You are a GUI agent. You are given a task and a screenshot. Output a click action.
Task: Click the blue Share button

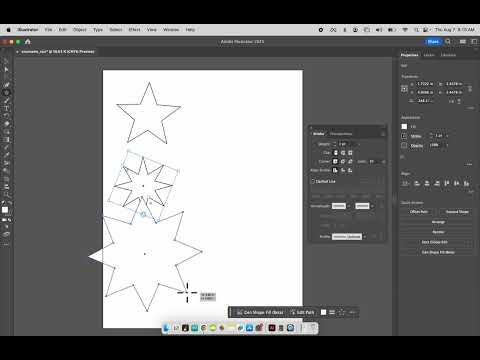pyautogui.click(x=433, y=42)
